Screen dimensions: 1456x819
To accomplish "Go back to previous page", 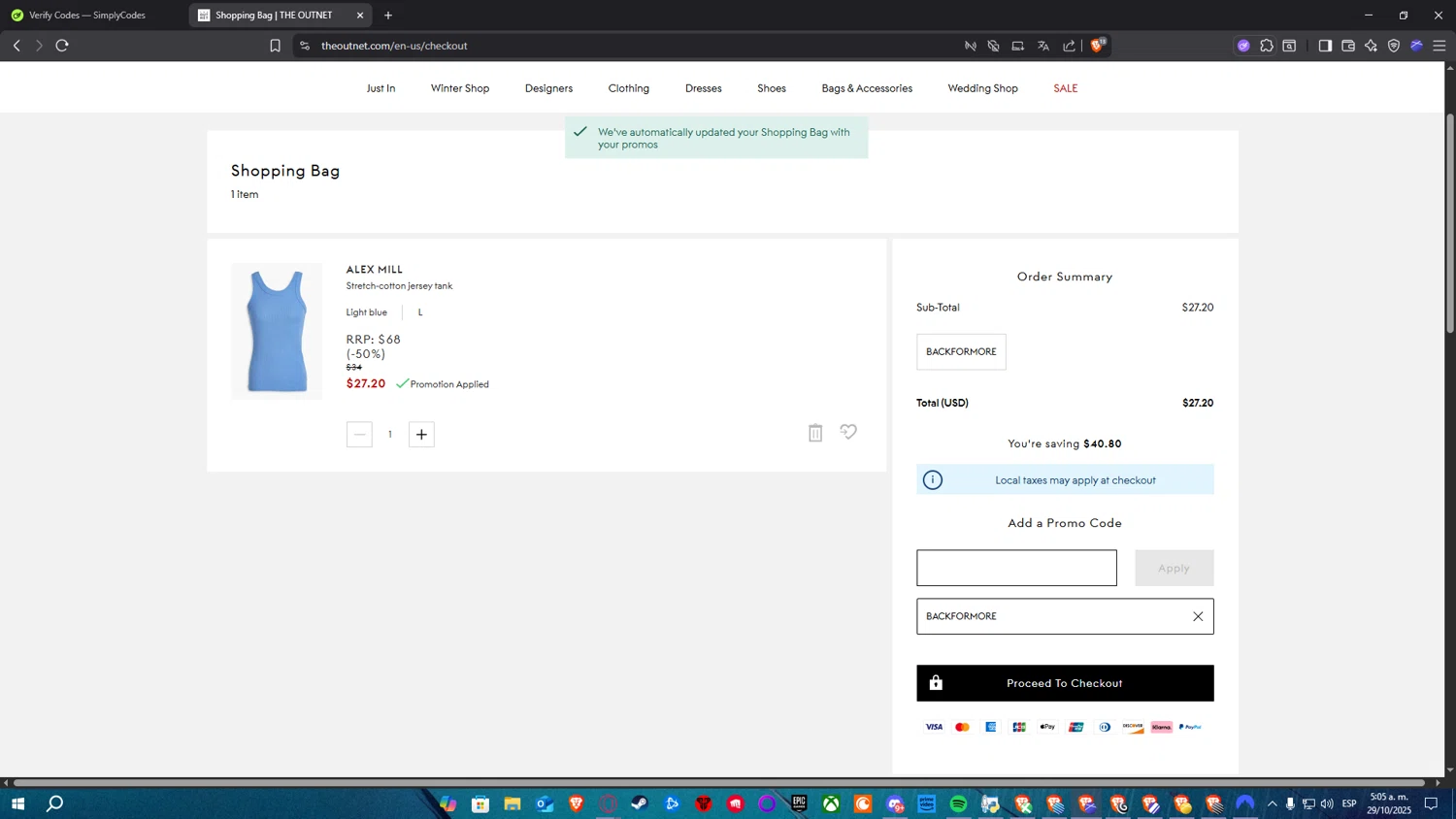I will [17, 46].
